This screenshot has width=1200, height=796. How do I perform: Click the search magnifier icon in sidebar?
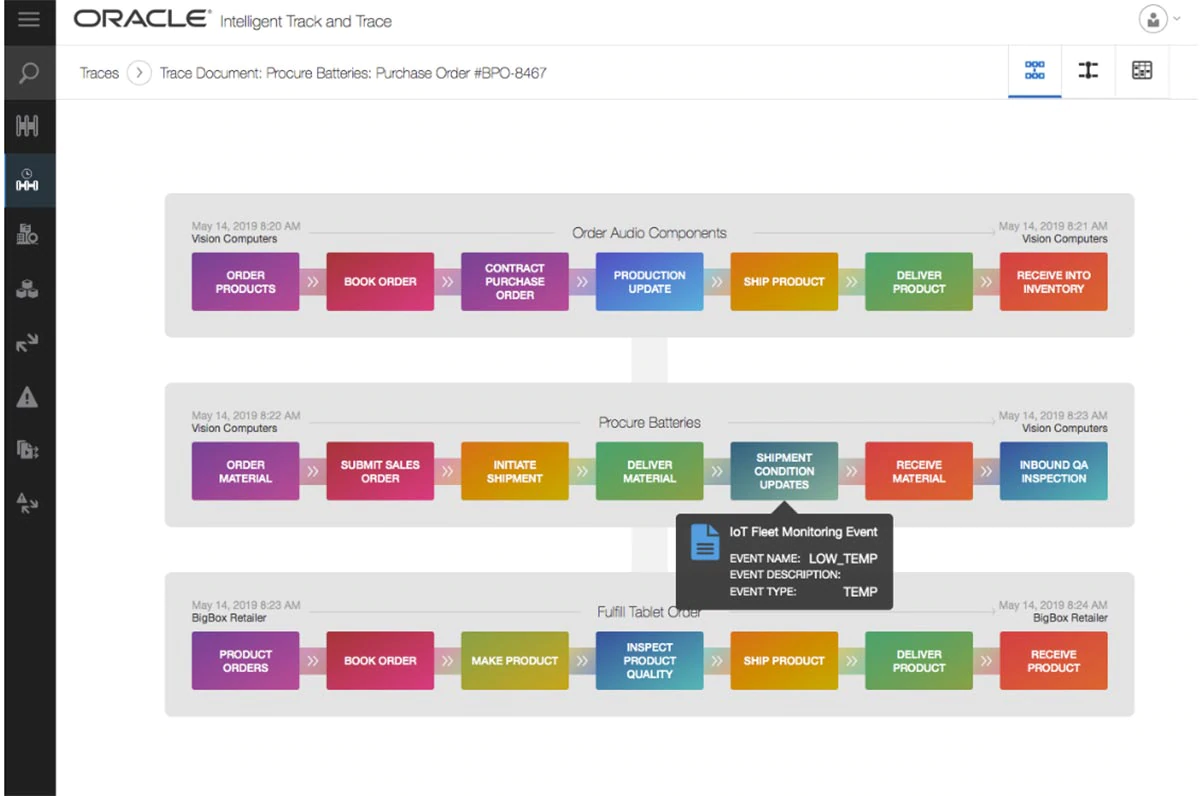(x=28, y=73)
